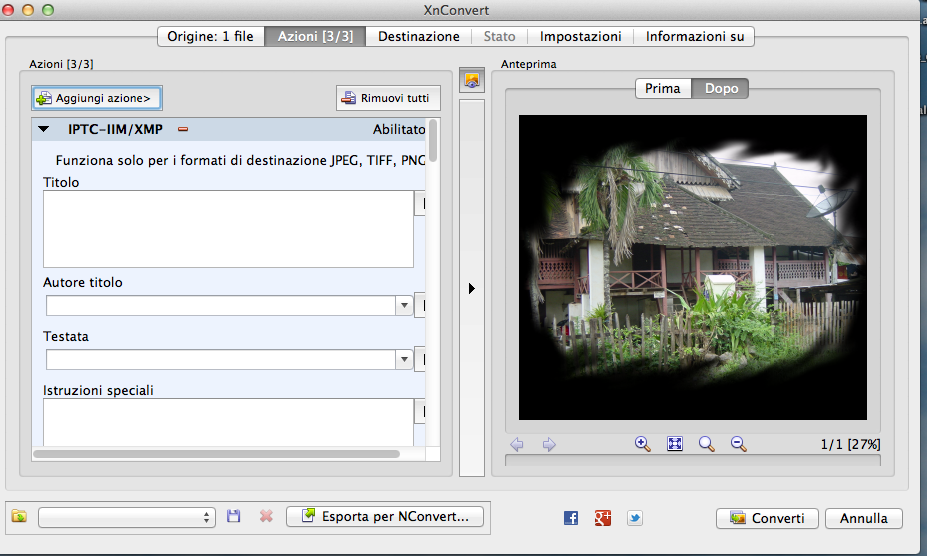This screenshot has height=556, width=927.
Task: Zoom out of the preview image
Action: (739, 444)
